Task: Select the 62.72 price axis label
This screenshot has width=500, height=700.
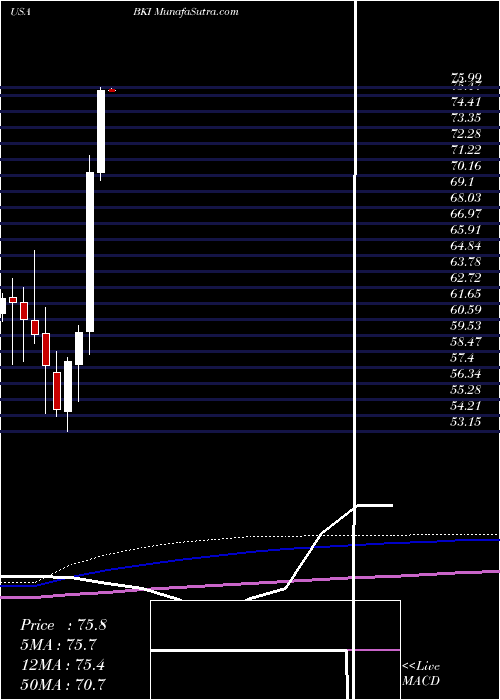Action: 466,278
